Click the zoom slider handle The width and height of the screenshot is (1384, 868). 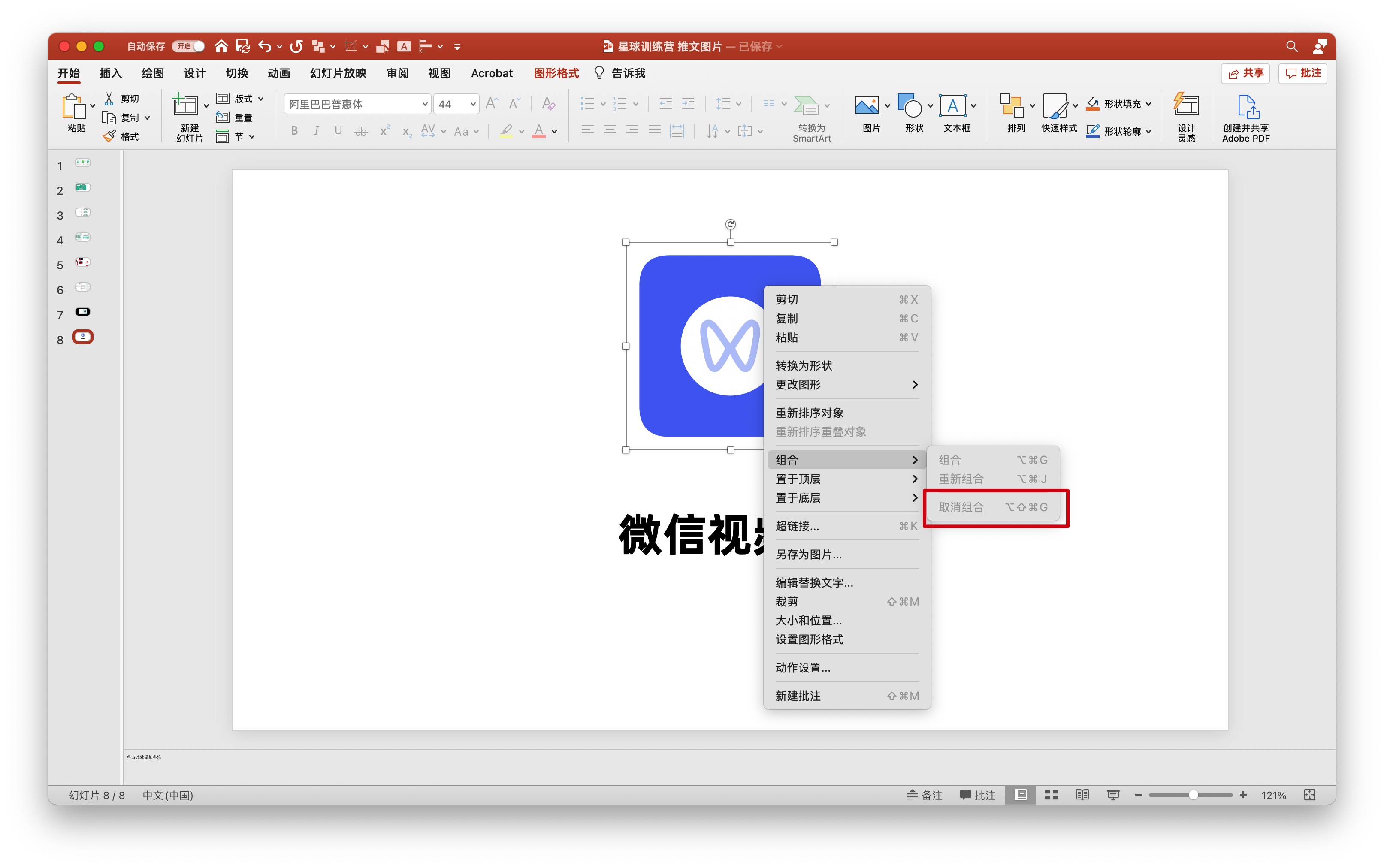1193,795
